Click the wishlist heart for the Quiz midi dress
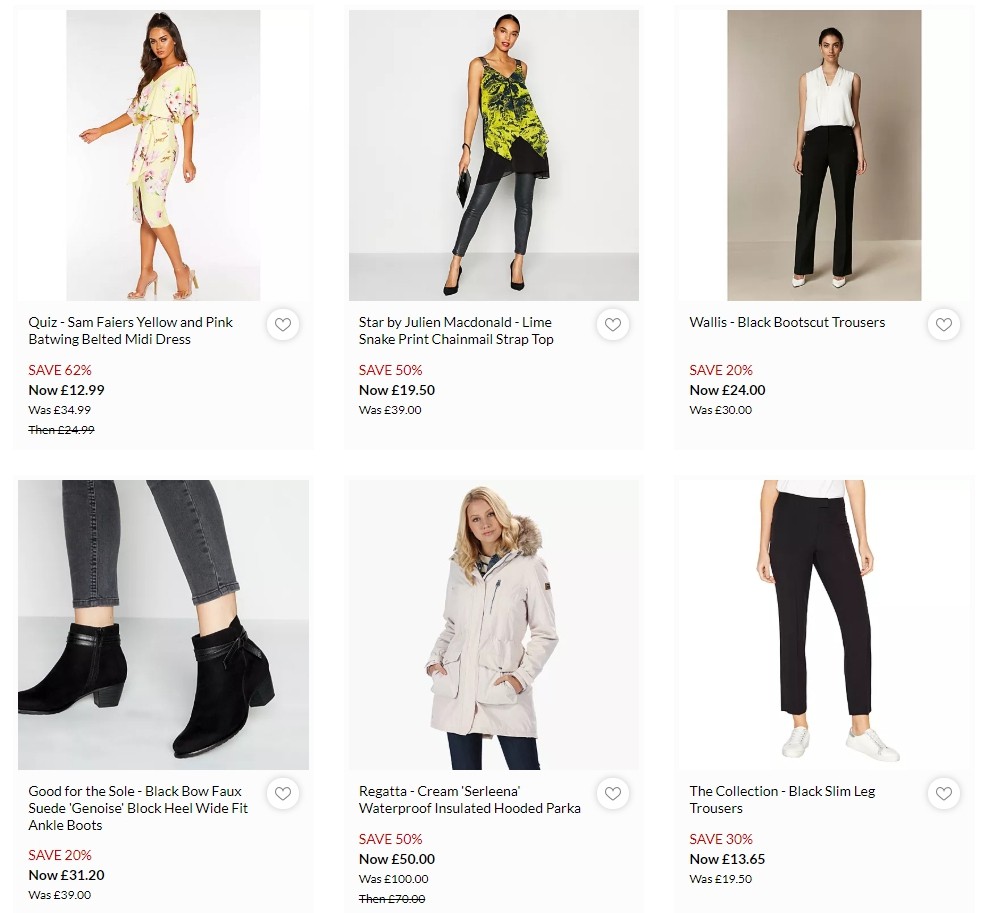This screenshot has width=984, height=913. coord(283,324)
